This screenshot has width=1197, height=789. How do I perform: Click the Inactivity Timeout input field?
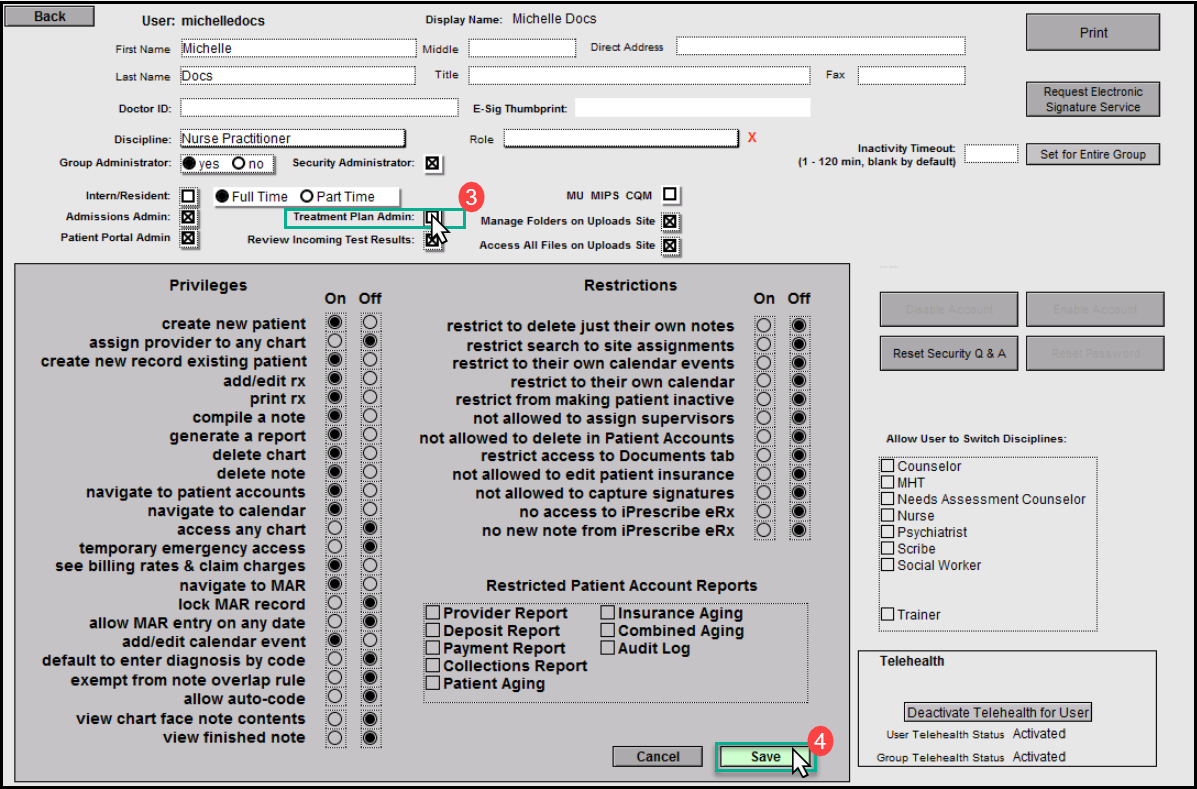point(991,154)
